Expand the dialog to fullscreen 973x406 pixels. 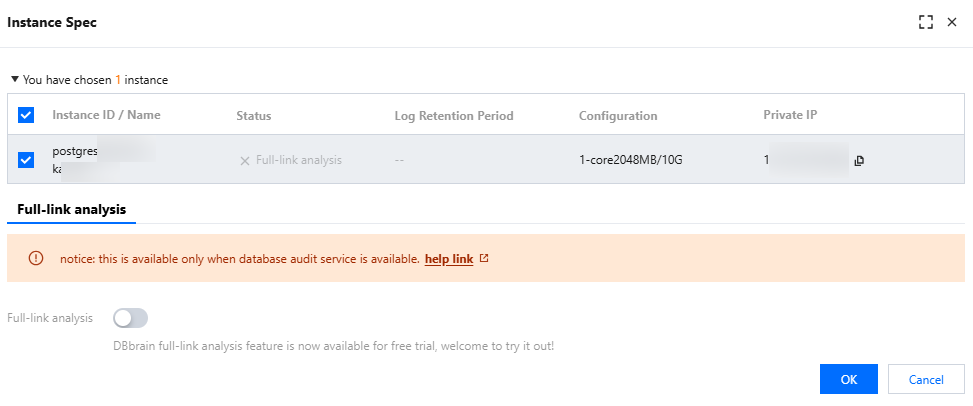point(925,22)
